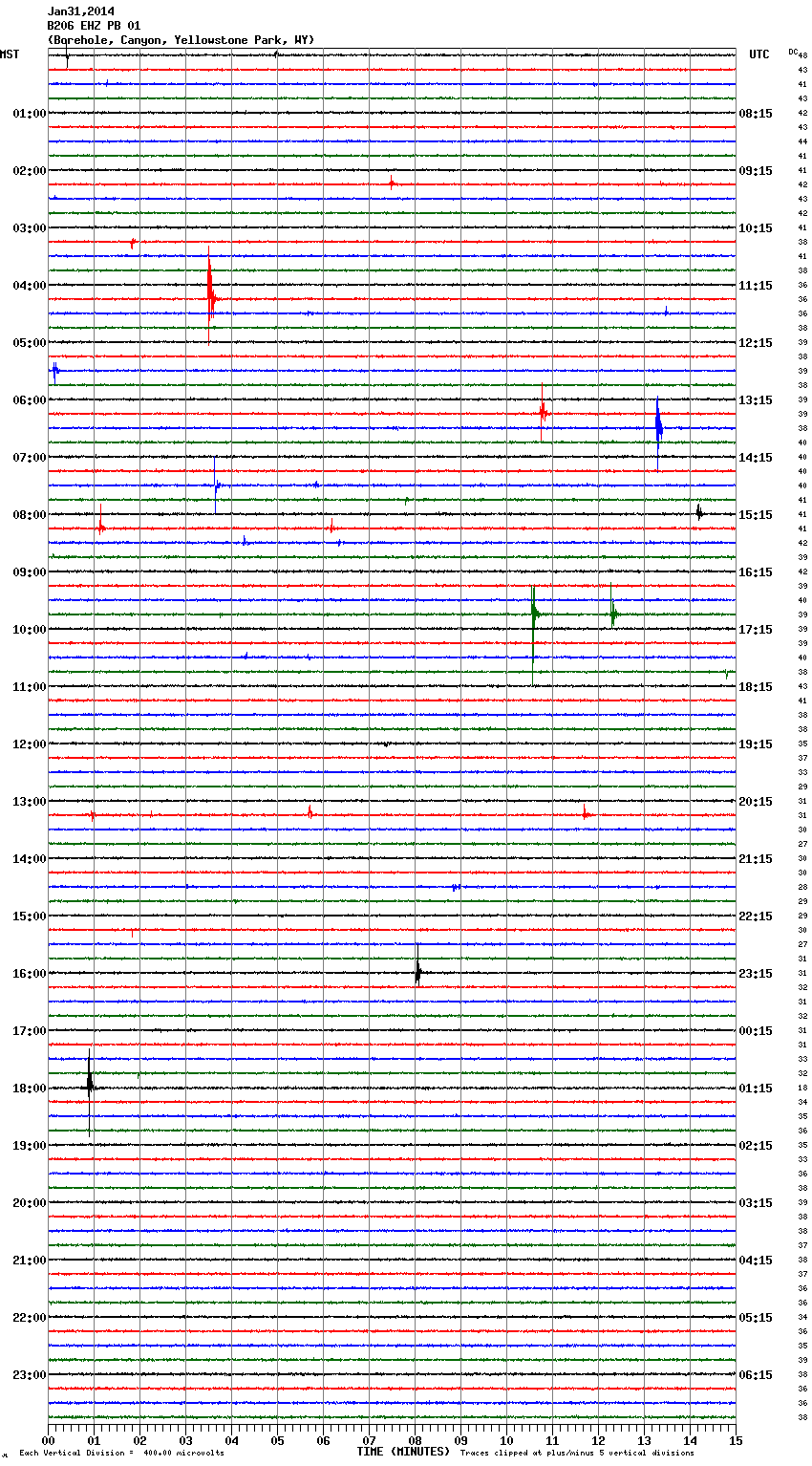Select the 08:00 MST row label
The image size is (812, 1466).
(30, 515)
